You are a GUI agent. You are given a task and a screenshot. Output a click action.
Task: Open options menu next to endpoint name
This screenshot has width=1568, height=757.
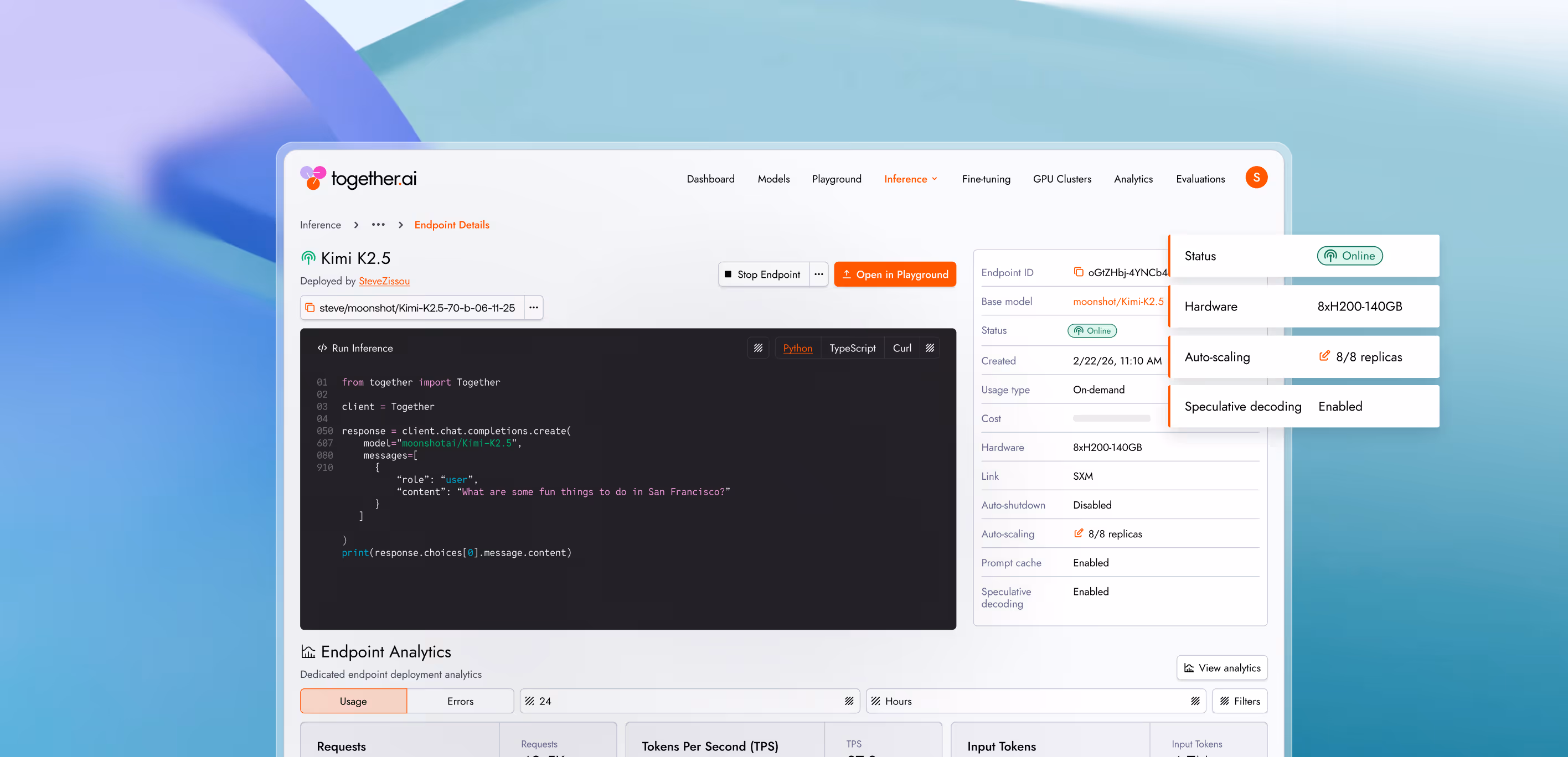click(x=533, y=308)
